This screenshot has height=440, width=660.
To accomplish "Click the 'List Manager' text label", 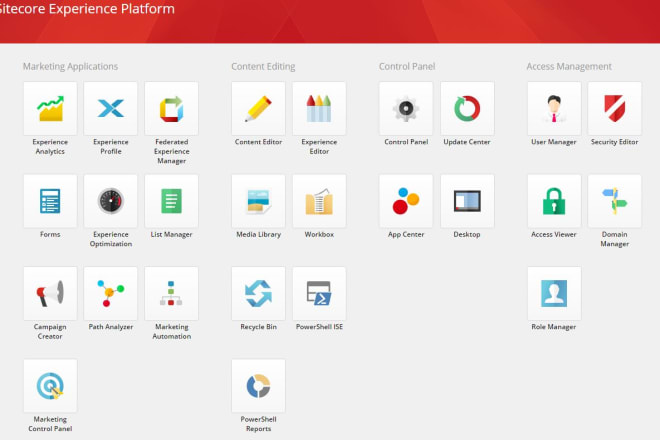I will point(171,235).
